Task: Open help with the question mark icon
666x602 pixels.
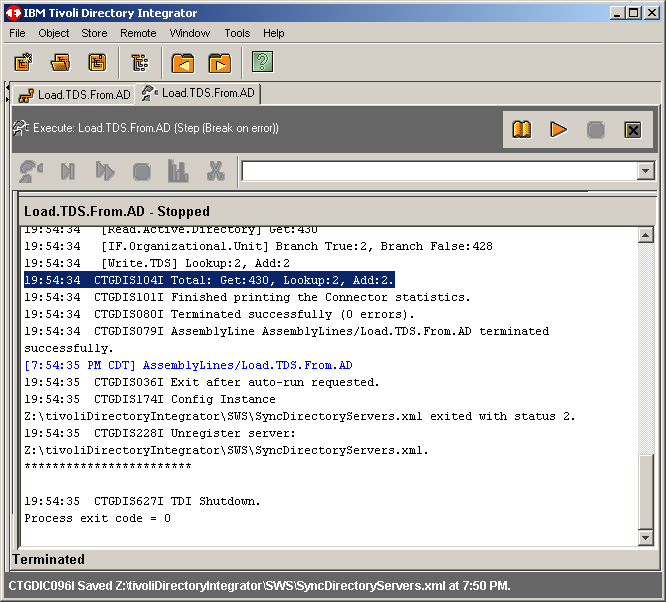Action: [262, 63]
